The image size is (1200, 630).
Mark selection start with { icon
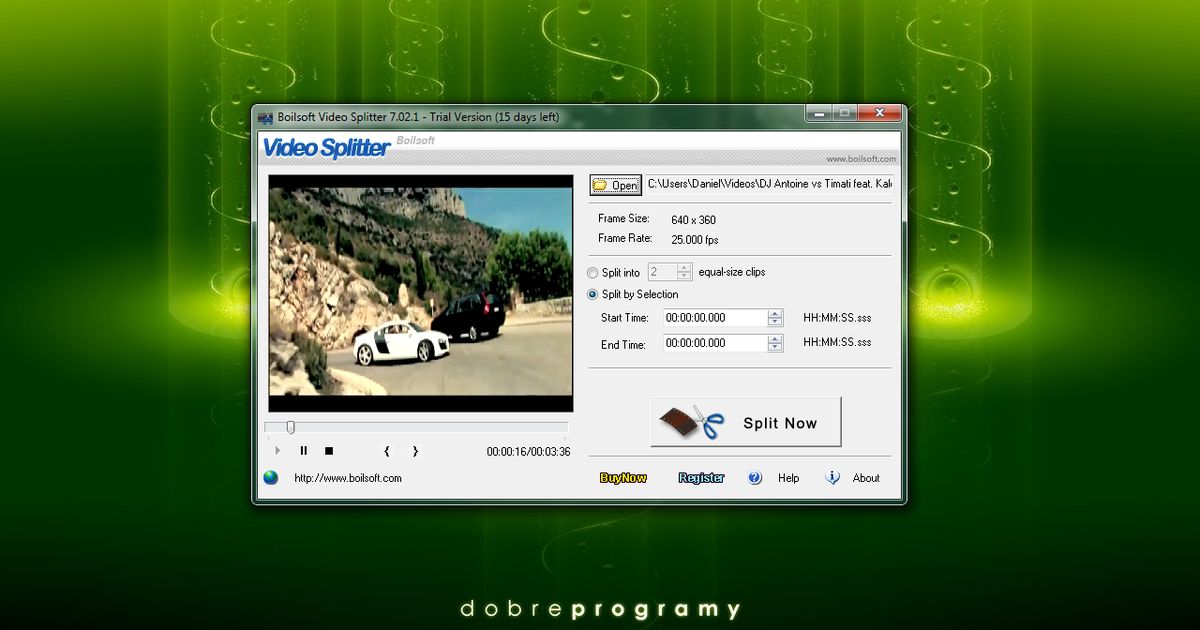tap(387, 451)
